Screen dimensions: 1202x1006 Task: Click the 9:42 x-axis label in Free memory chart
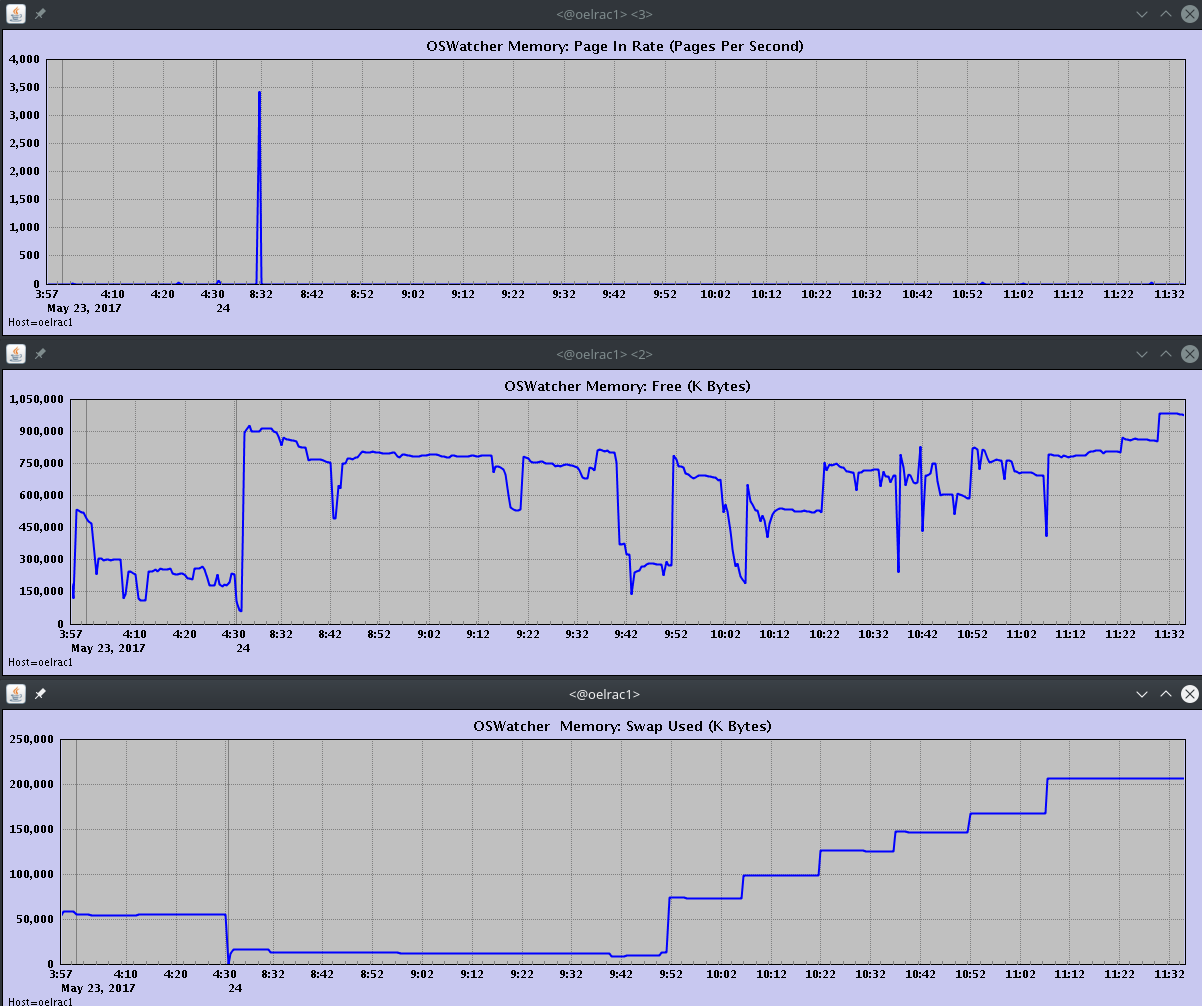click(626, 633)
